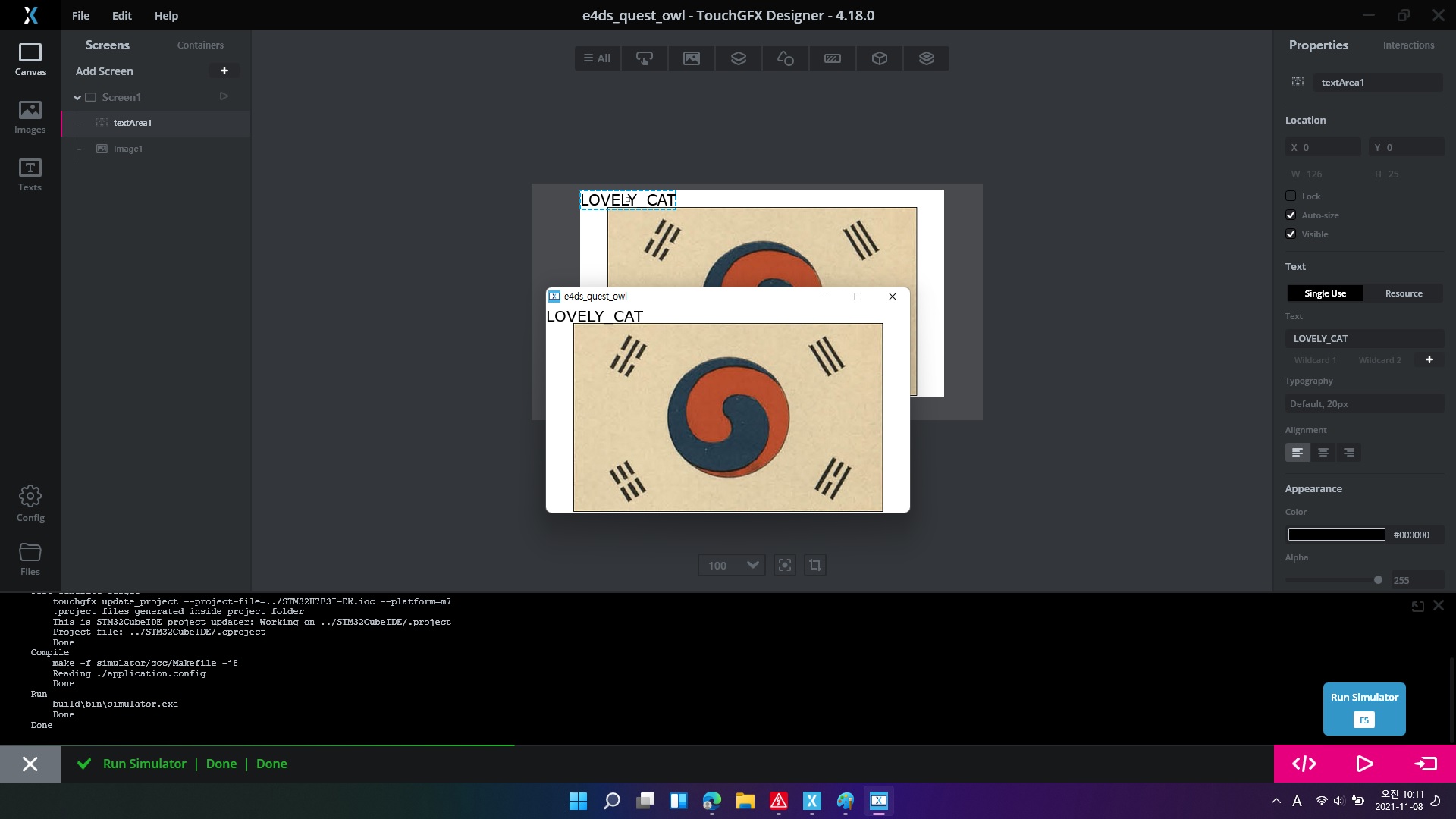Close the e4ds_quest_owl simulator window
1456x819 pixels.
tap(893, 297)
